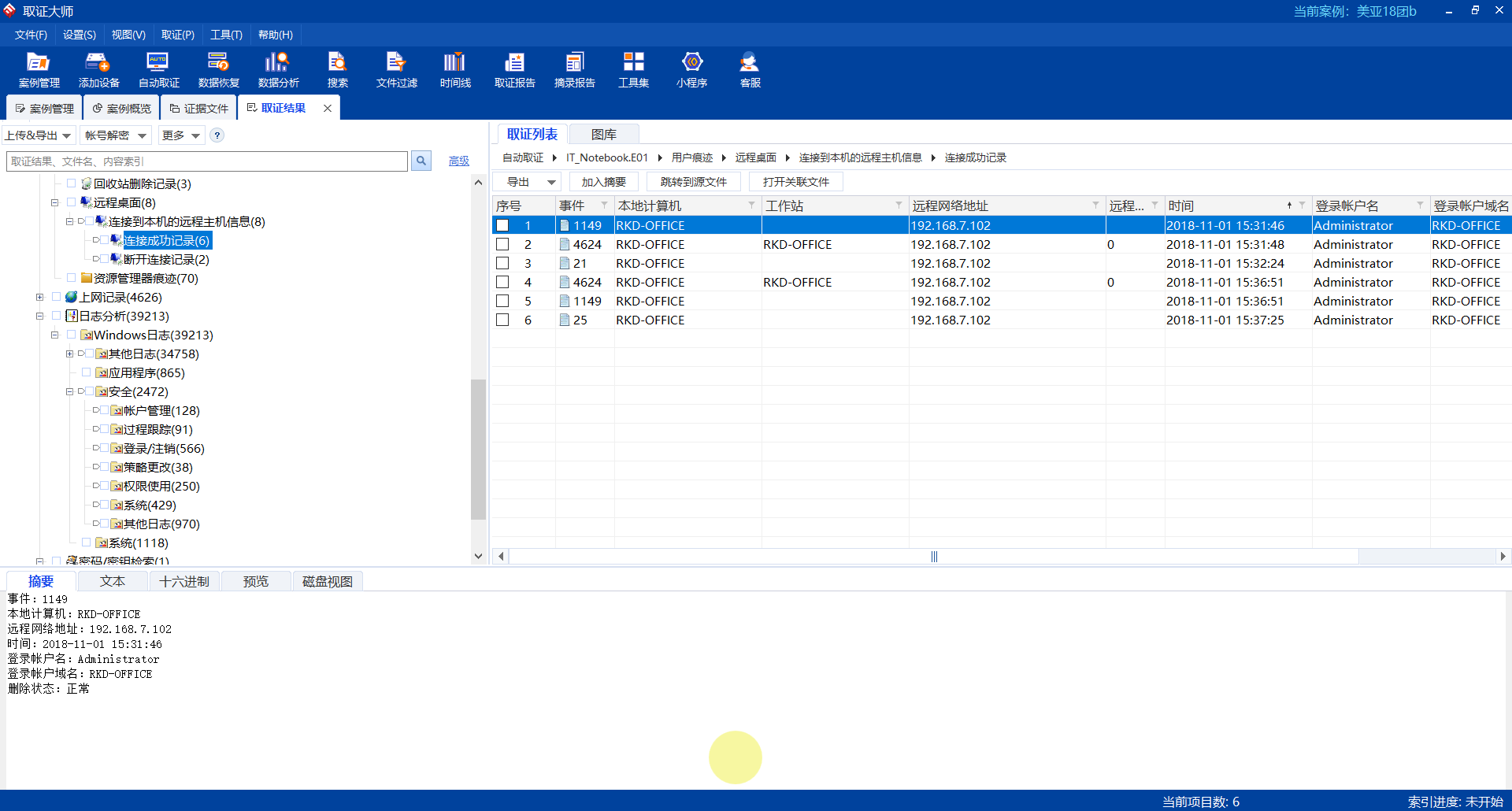
Task: Open the 取证(P) menu
Action: pos(178,35)
